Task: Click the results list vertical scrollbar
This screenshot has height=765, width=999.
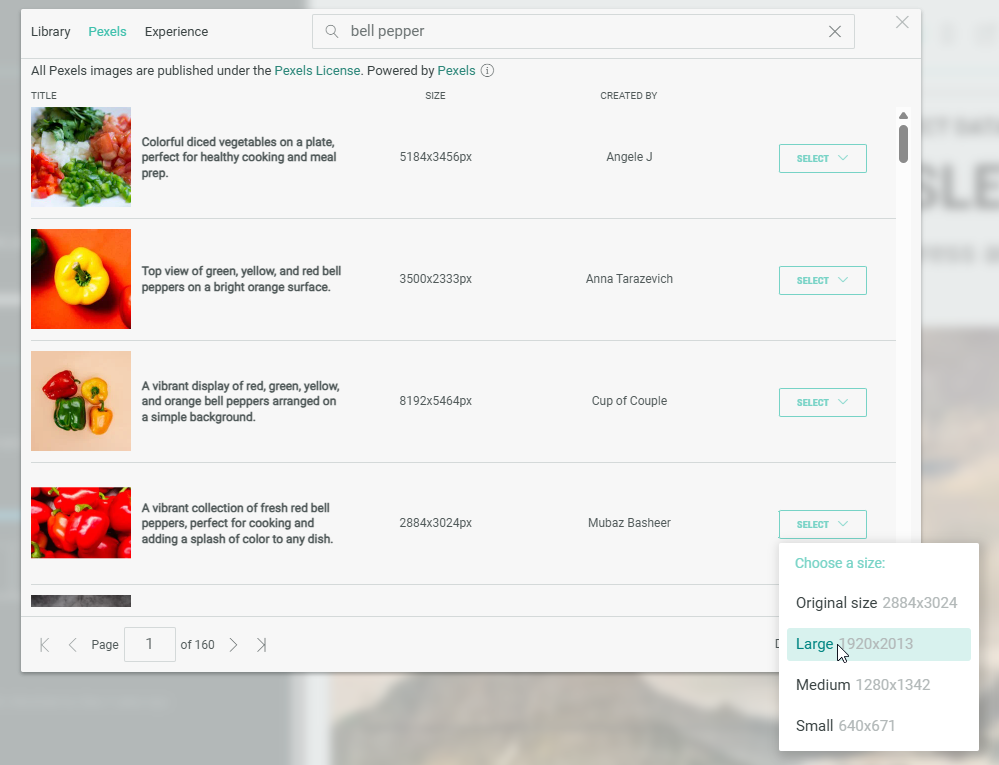Action: [903, 143]
